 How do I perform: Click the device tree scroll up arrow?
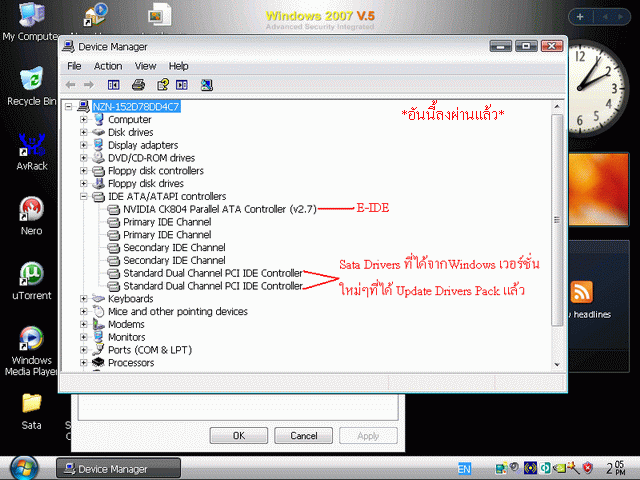pos(557,107)
